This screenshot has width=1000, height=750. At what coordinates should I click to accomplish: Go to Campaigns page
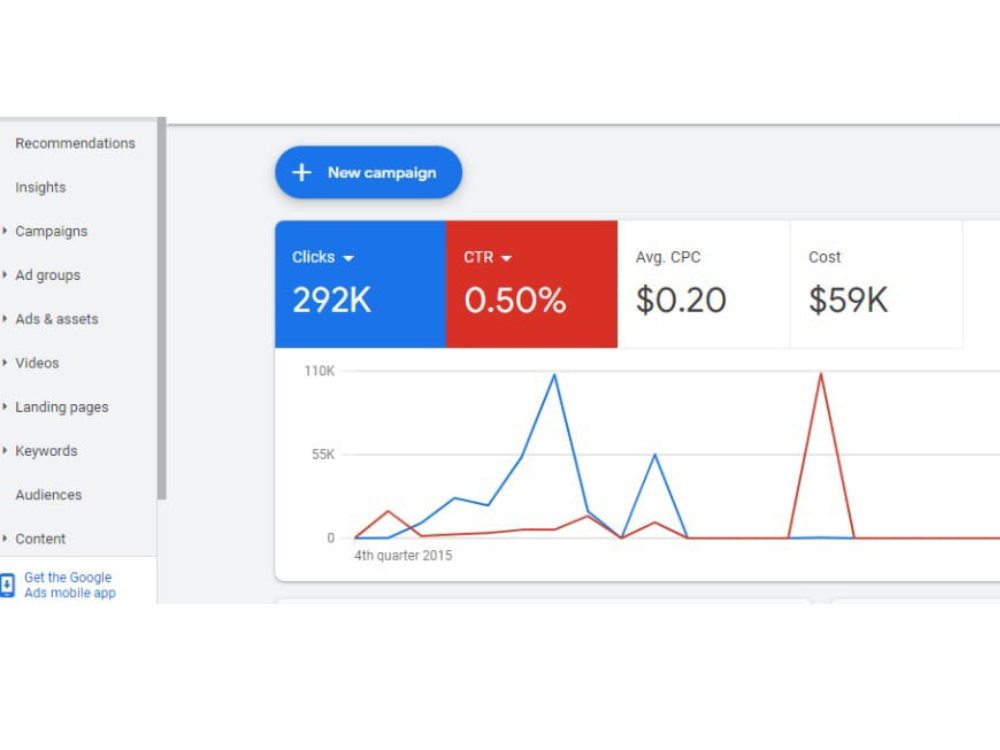[x=52, y=232]
